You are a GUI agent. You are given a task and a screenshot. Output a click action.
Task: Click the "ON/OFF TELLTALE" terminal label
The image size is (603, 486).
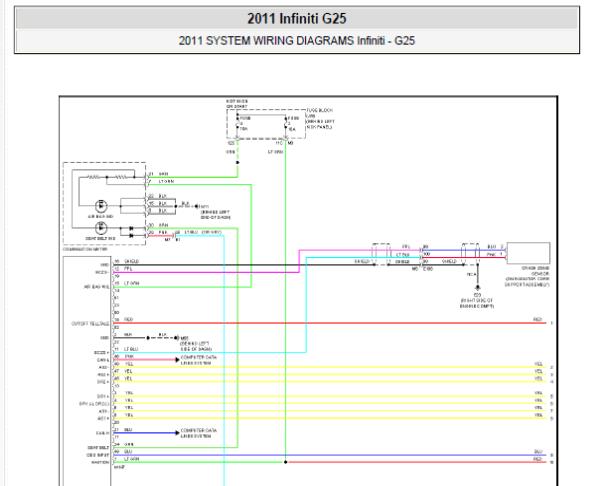(90, 324)
